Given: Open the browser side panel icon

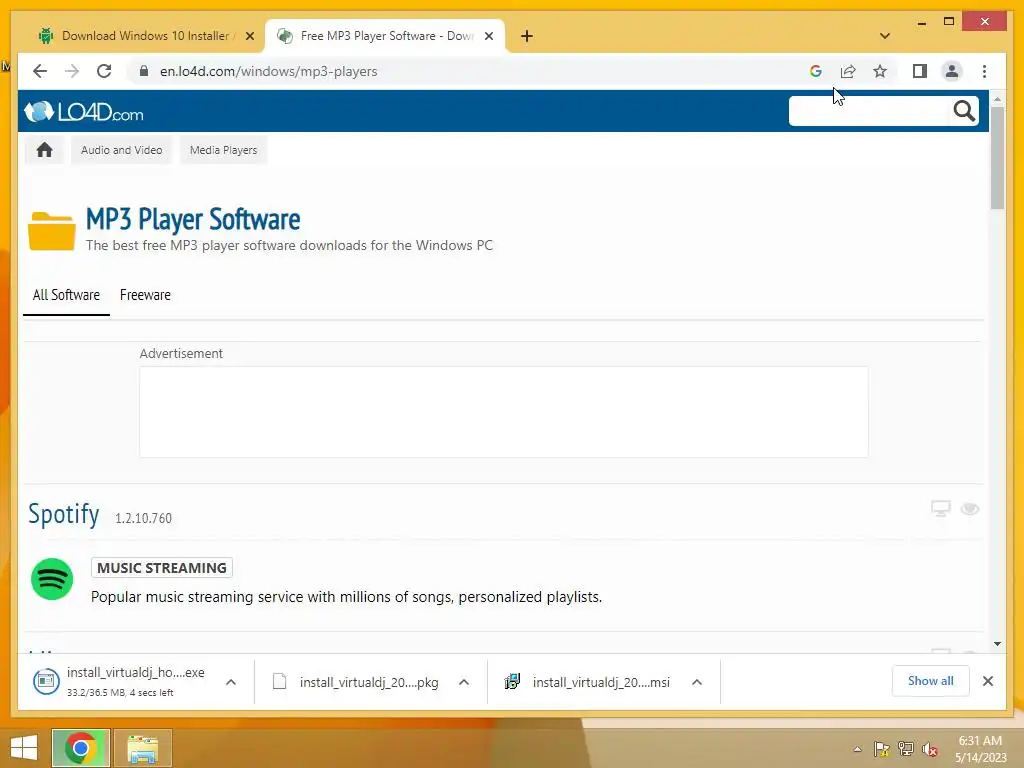Looking at the screenshot, I should (x=920, y=71).
